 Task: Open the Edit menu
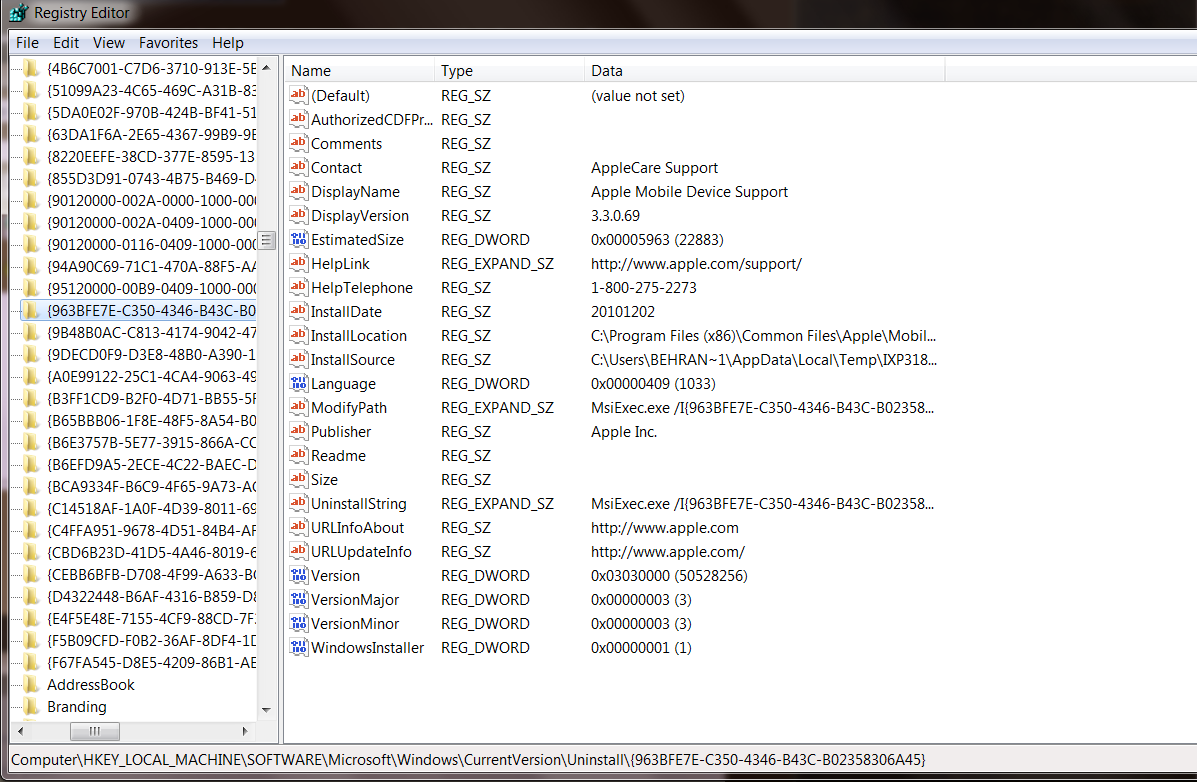coord(66,43)
